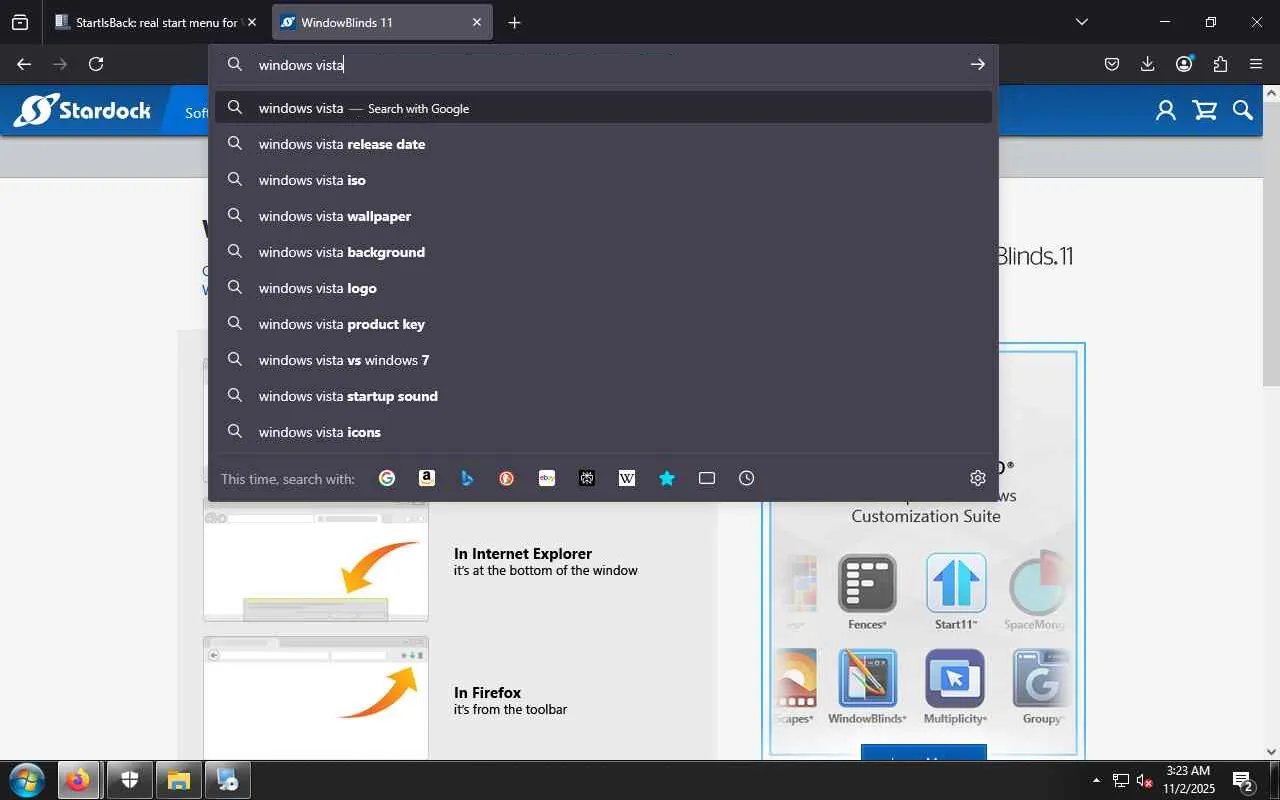Show hidden system tray icons

1096,780
